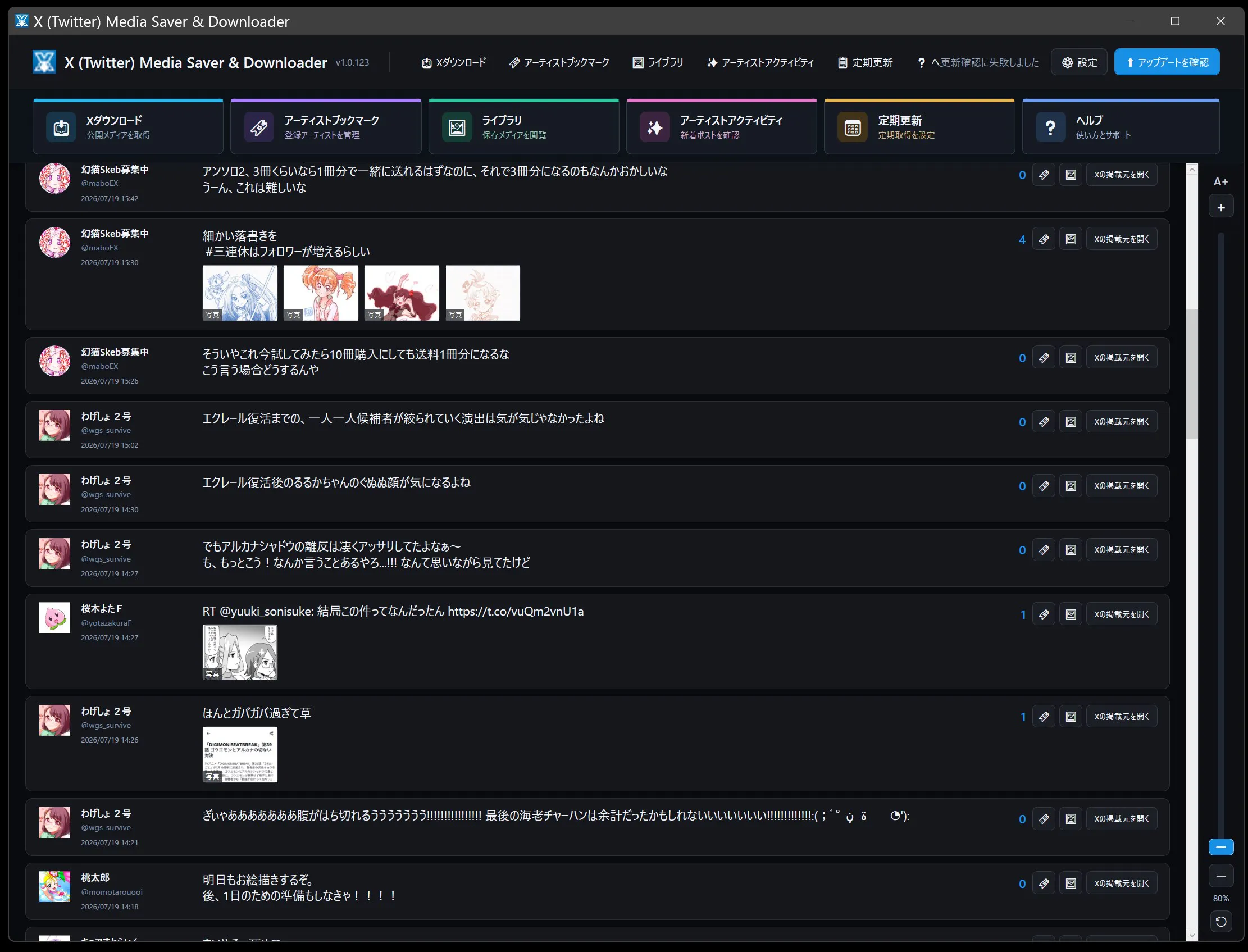The height and width of the screenshot is (952, 1248).
Task: Open the ヘルプ card with question mark
Action: (x=1121, y=127)
